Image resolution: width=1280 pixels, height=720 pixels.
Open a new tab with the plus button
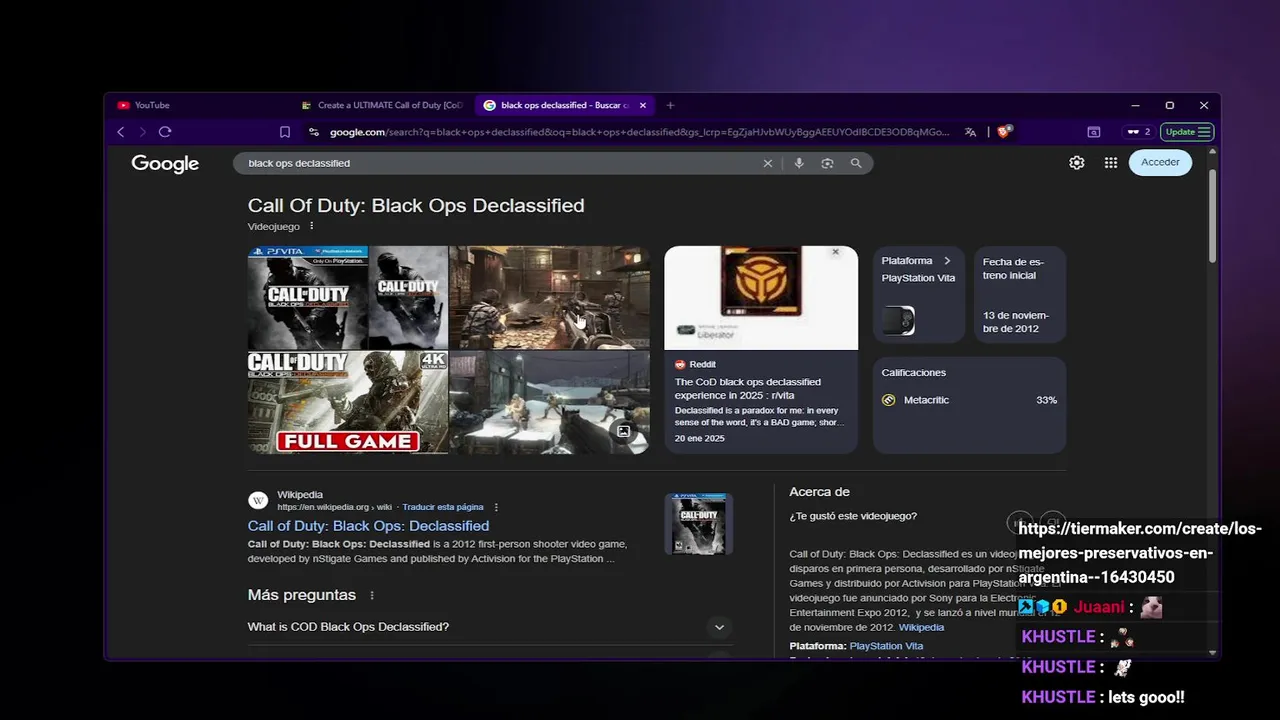670,105
